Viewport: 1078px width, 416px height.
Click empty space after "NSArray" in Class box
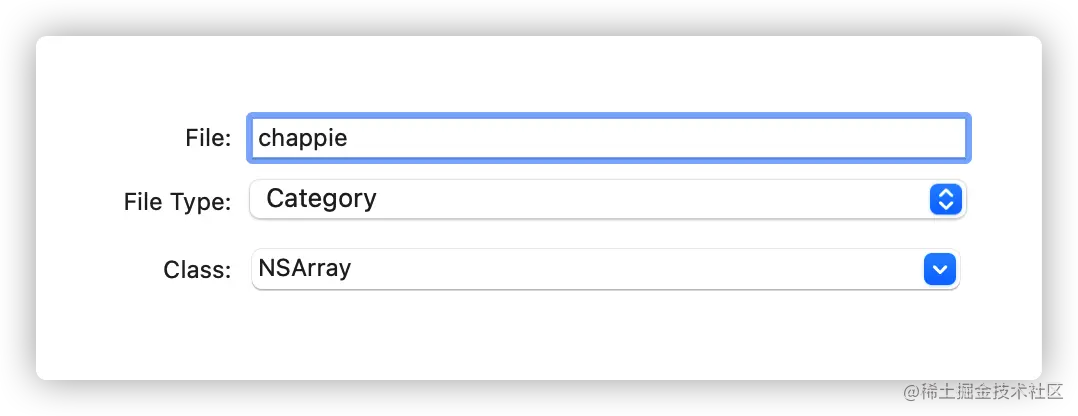640,269
